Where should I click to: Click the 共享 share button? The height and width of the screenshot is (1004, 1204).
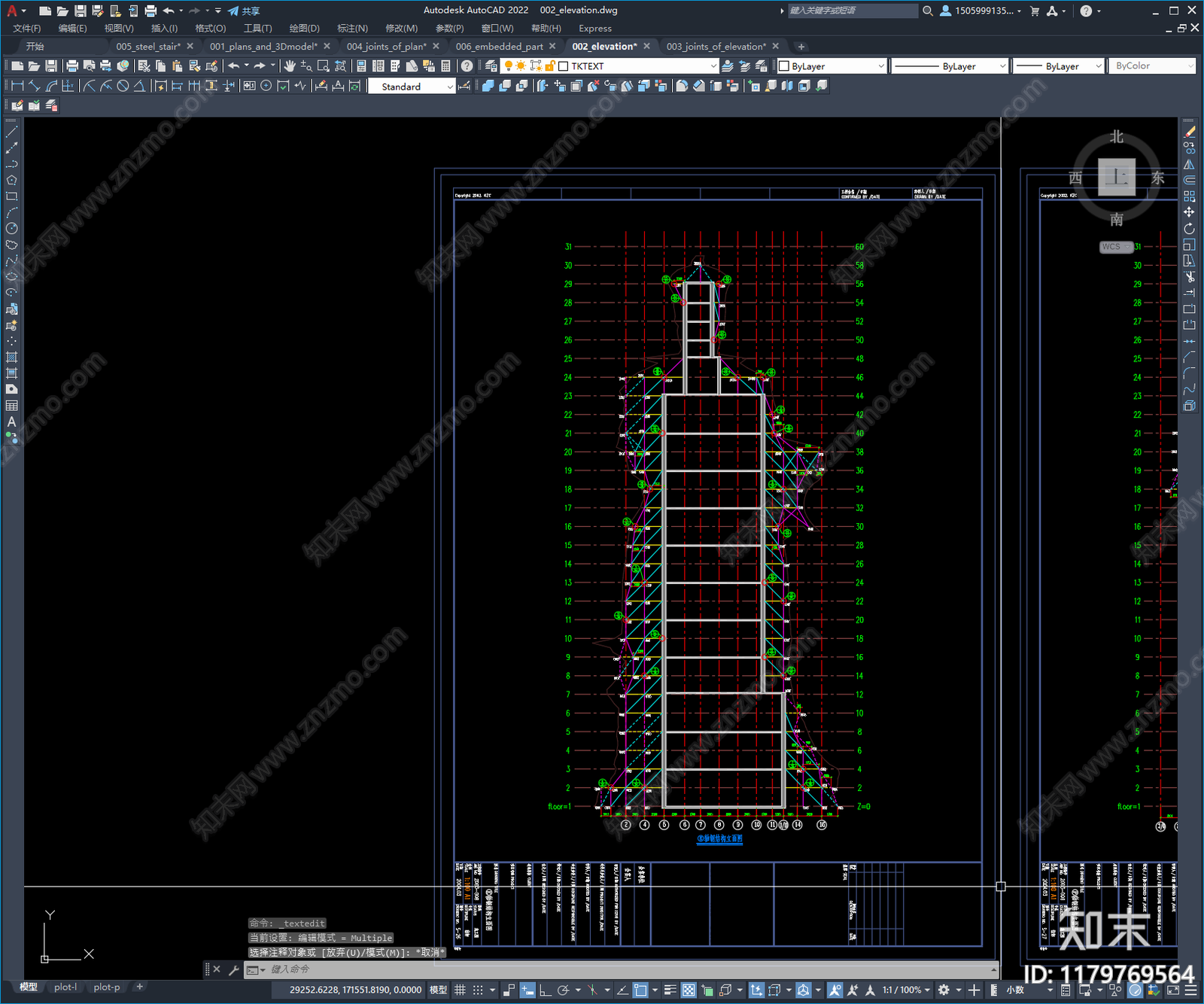(244, 11)
